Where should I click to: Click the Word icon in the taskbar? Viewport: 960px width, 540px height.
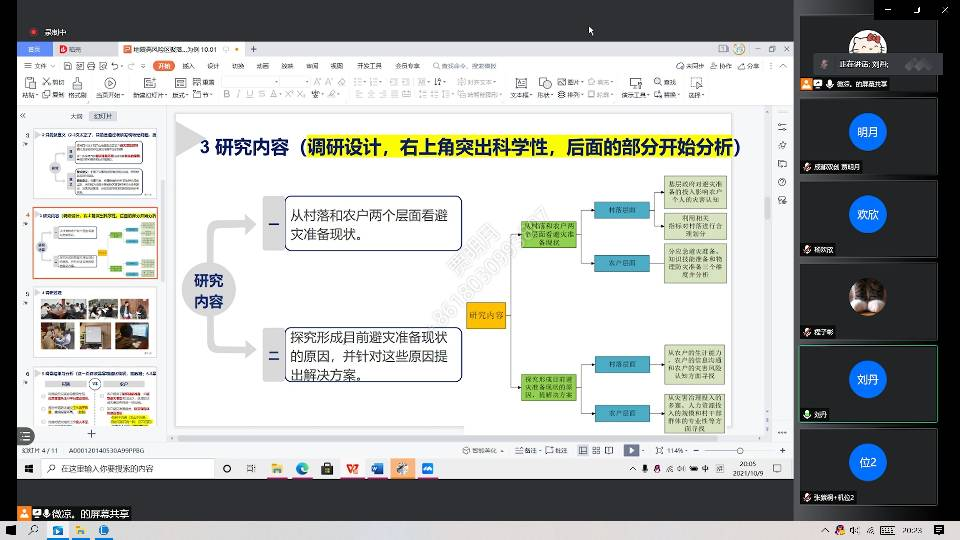377,468
